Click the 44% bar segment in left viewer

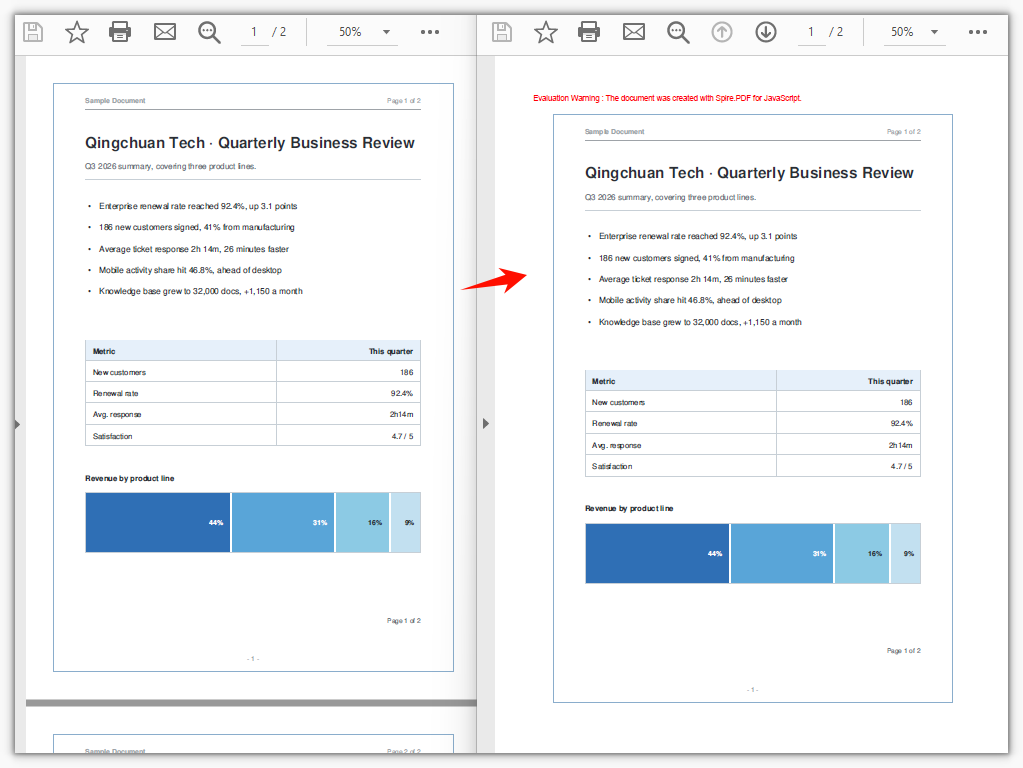158,523
